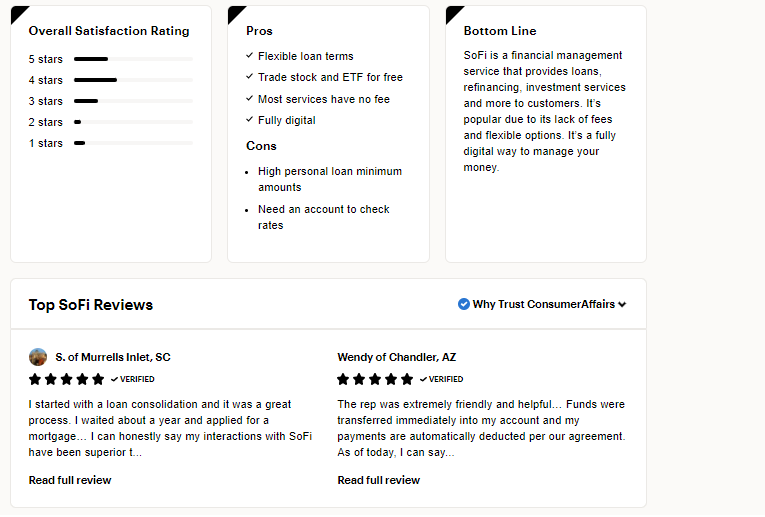The height and width of the screenshot is (517, 765).
Task: Click the blue verified checkmark badge icon
Action: [464, 304]
